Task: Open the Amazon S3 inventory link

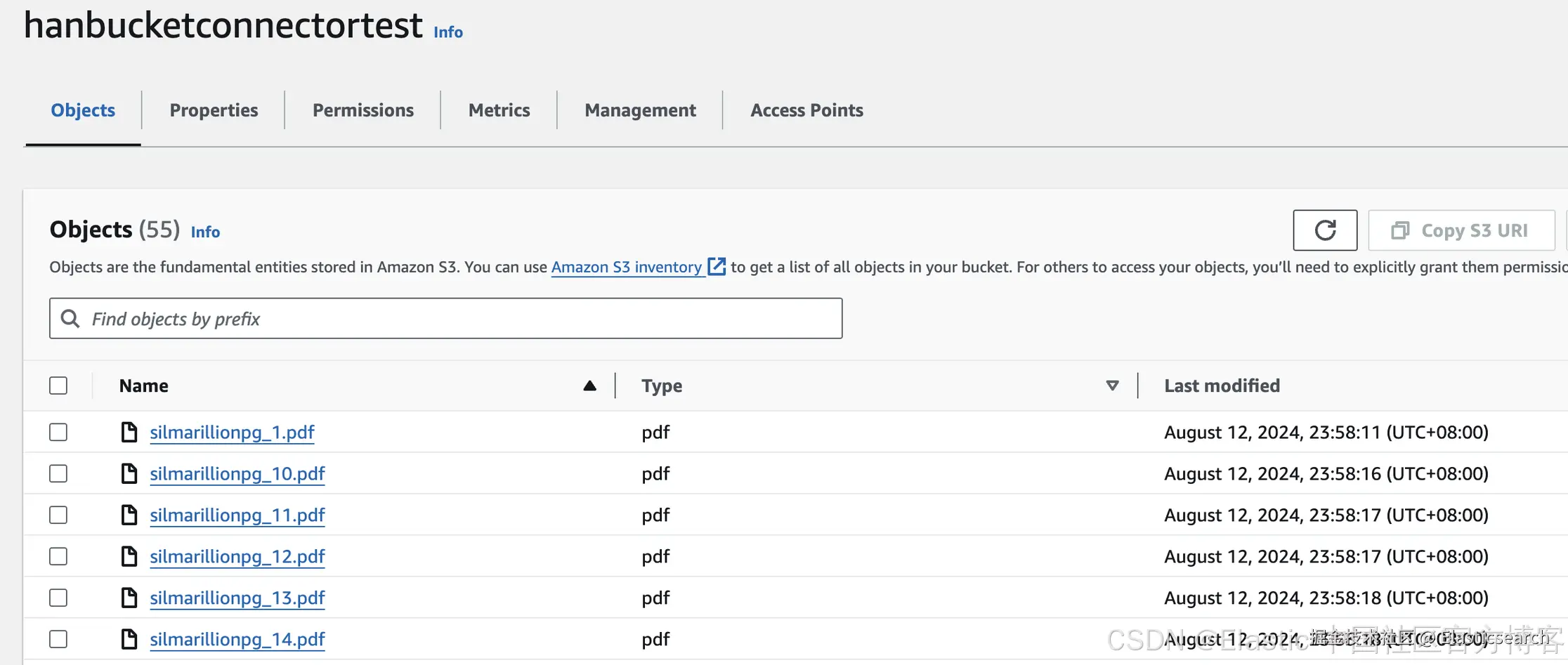Action: (626, 267)
